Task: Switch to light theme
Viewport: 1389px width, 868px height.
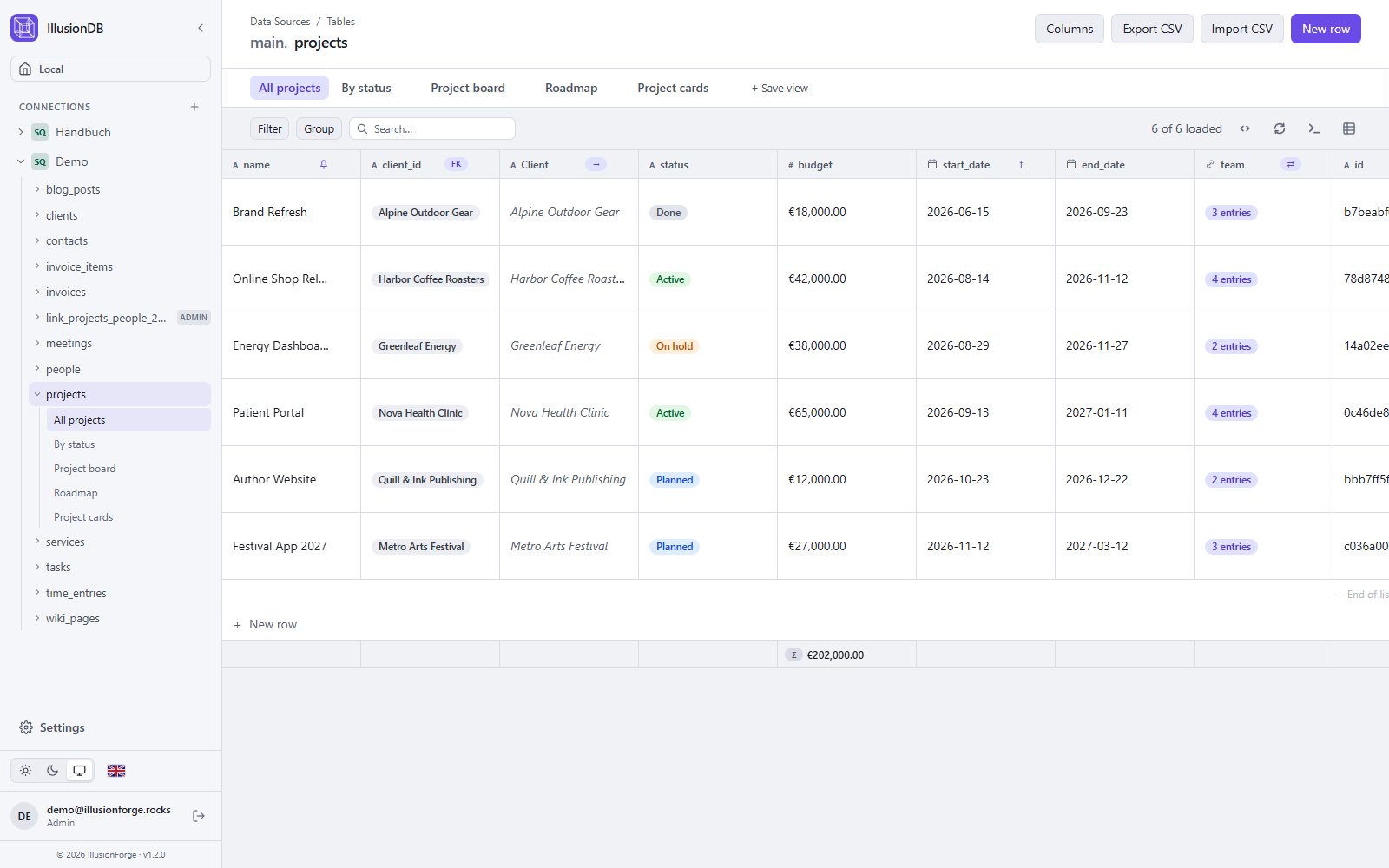Action: (26, 771)
